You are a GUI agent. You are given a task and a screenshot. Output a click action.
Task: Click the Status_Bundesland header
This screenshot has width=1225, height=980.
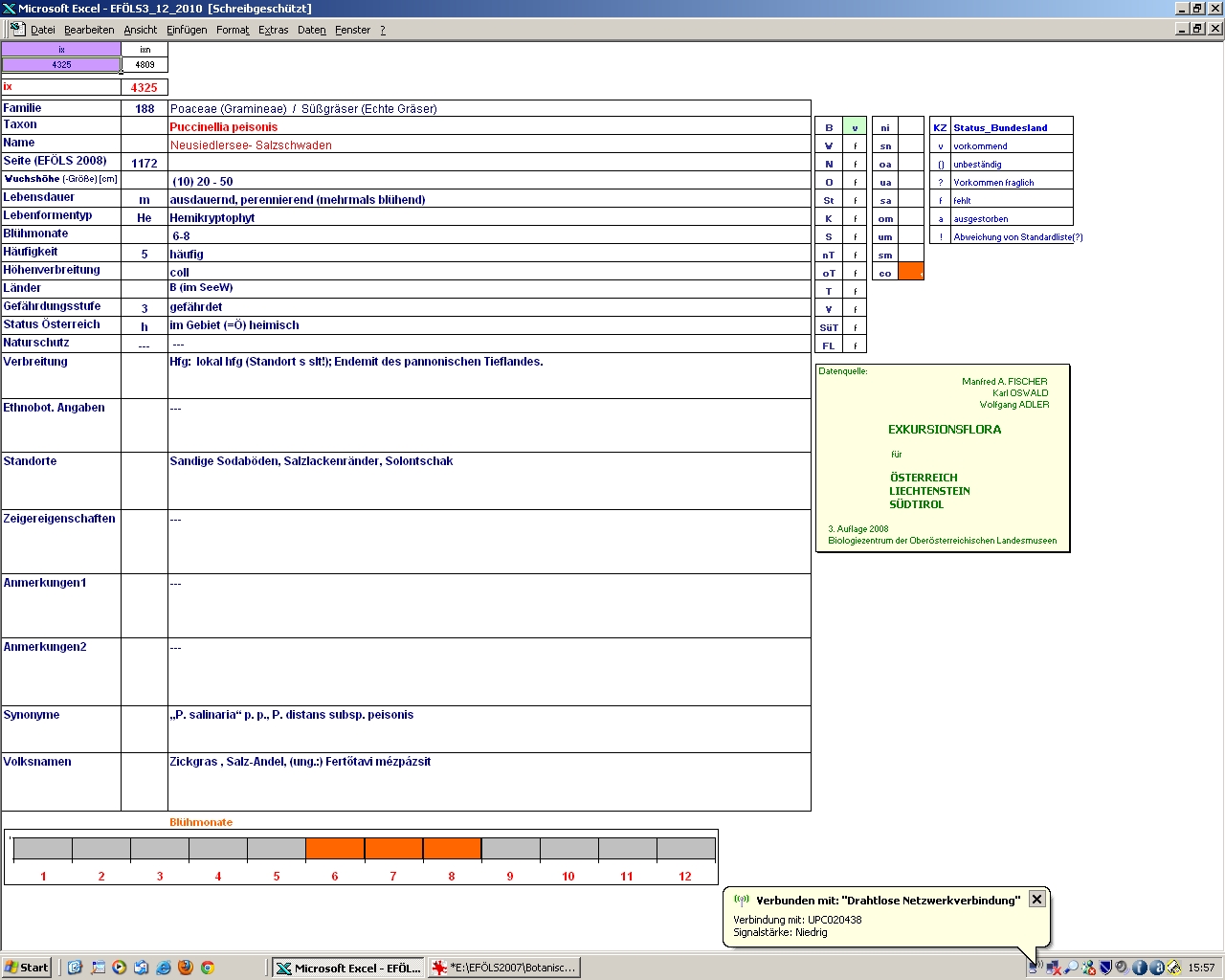(x=1000, y=127)
